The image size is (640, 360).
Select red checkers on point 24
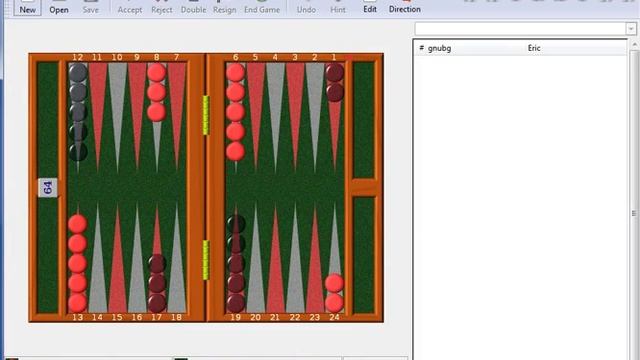334,293
